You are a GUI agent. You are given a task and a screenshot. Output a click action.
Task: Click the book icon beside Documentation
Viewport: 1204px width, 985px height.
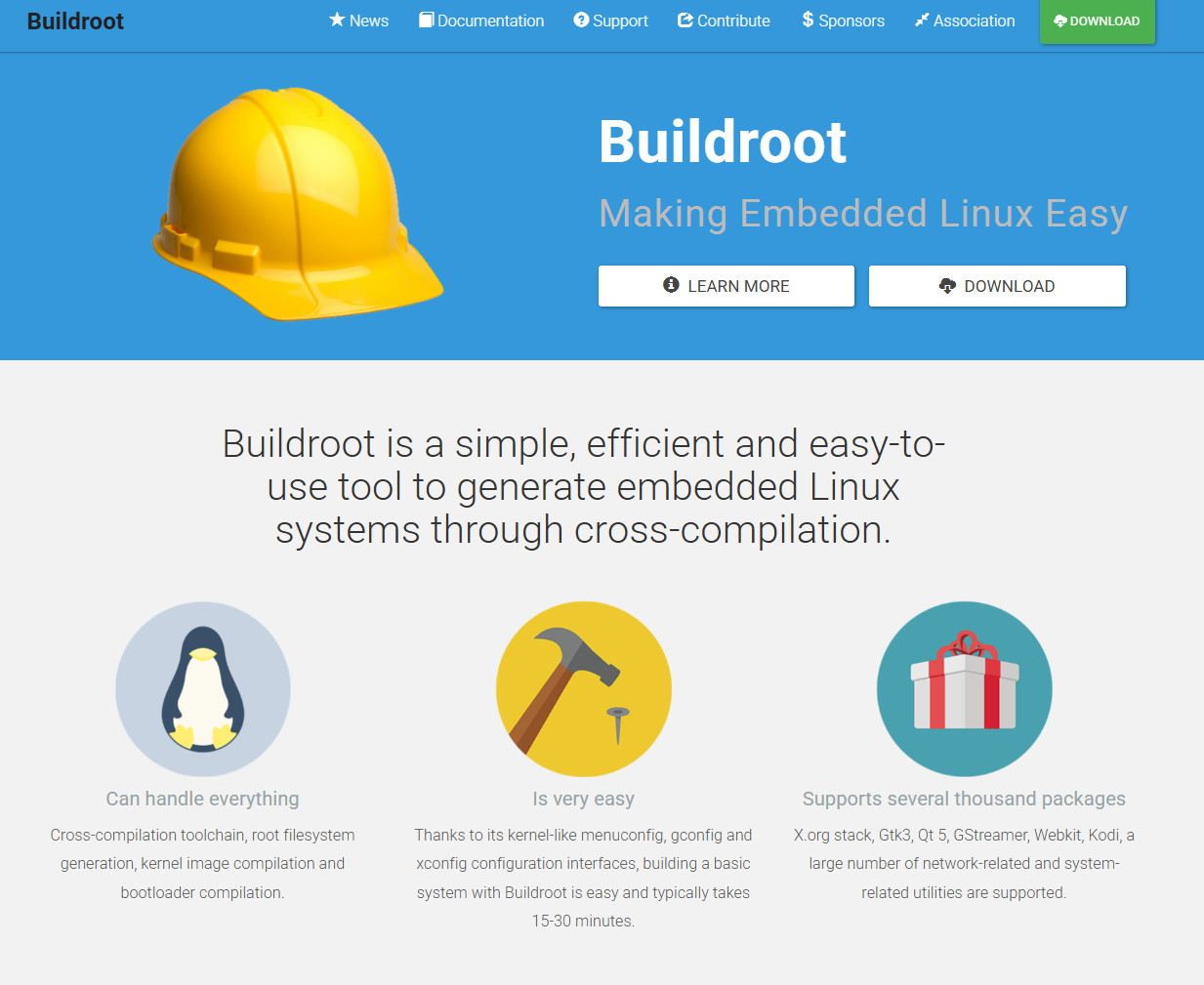coord(426,20)
